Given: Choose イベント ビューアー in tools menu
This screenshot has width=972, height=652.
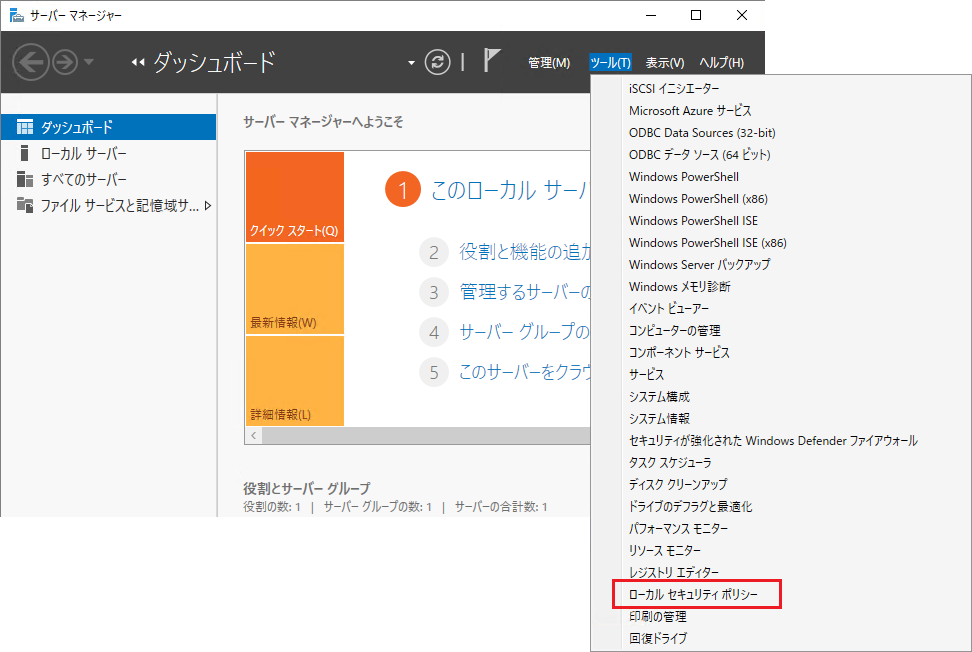Looking at the screenshot, I should (668, 309).
